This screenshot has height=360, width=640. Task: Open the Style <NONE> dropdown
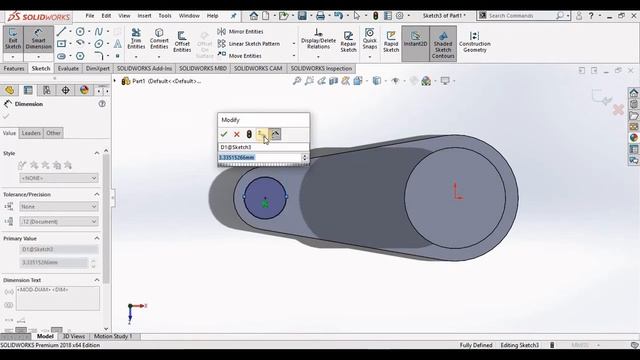59,178
